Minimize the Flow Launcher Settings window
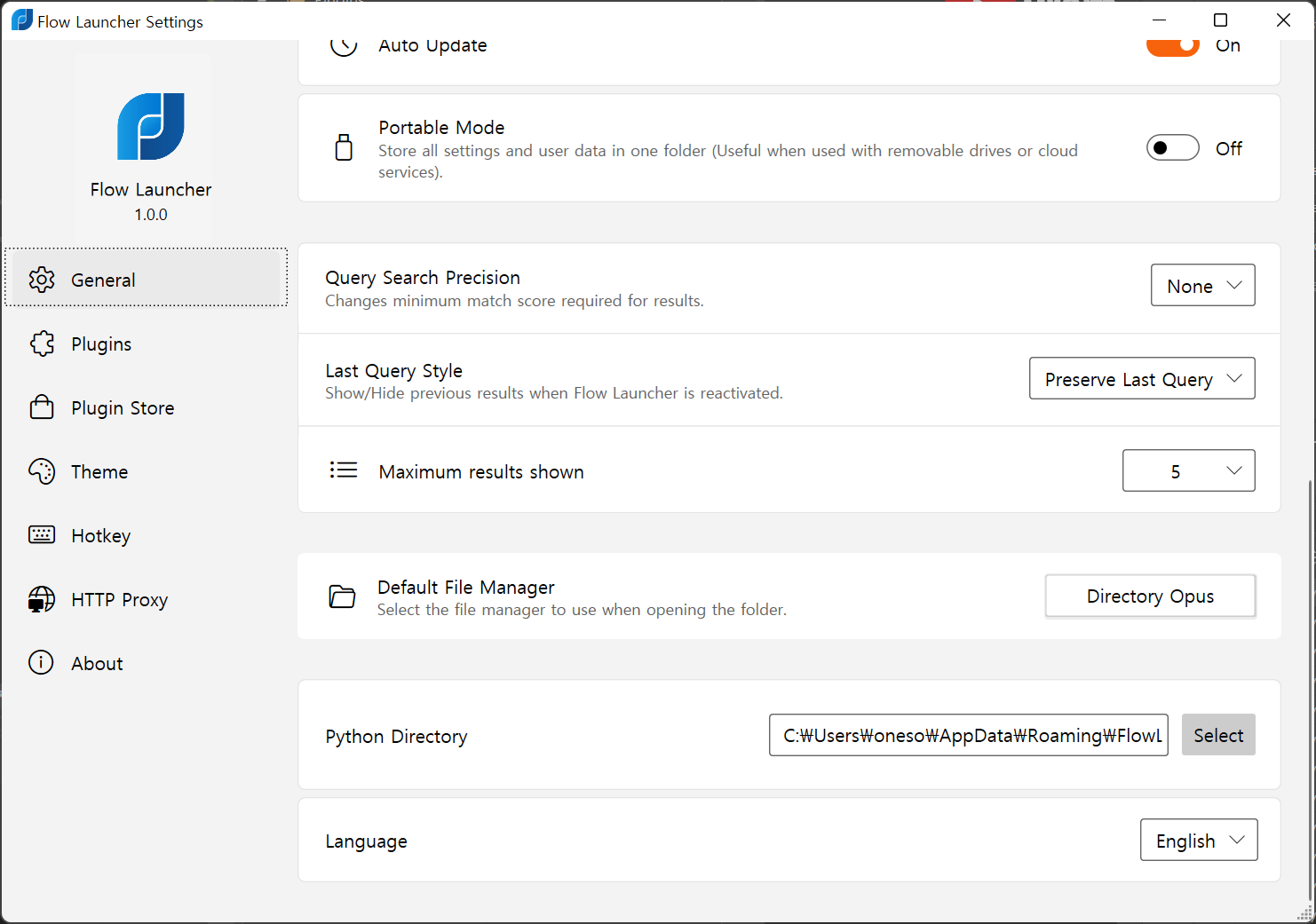The width and height of the screenshot is (1316, 924). (1159, 20)
